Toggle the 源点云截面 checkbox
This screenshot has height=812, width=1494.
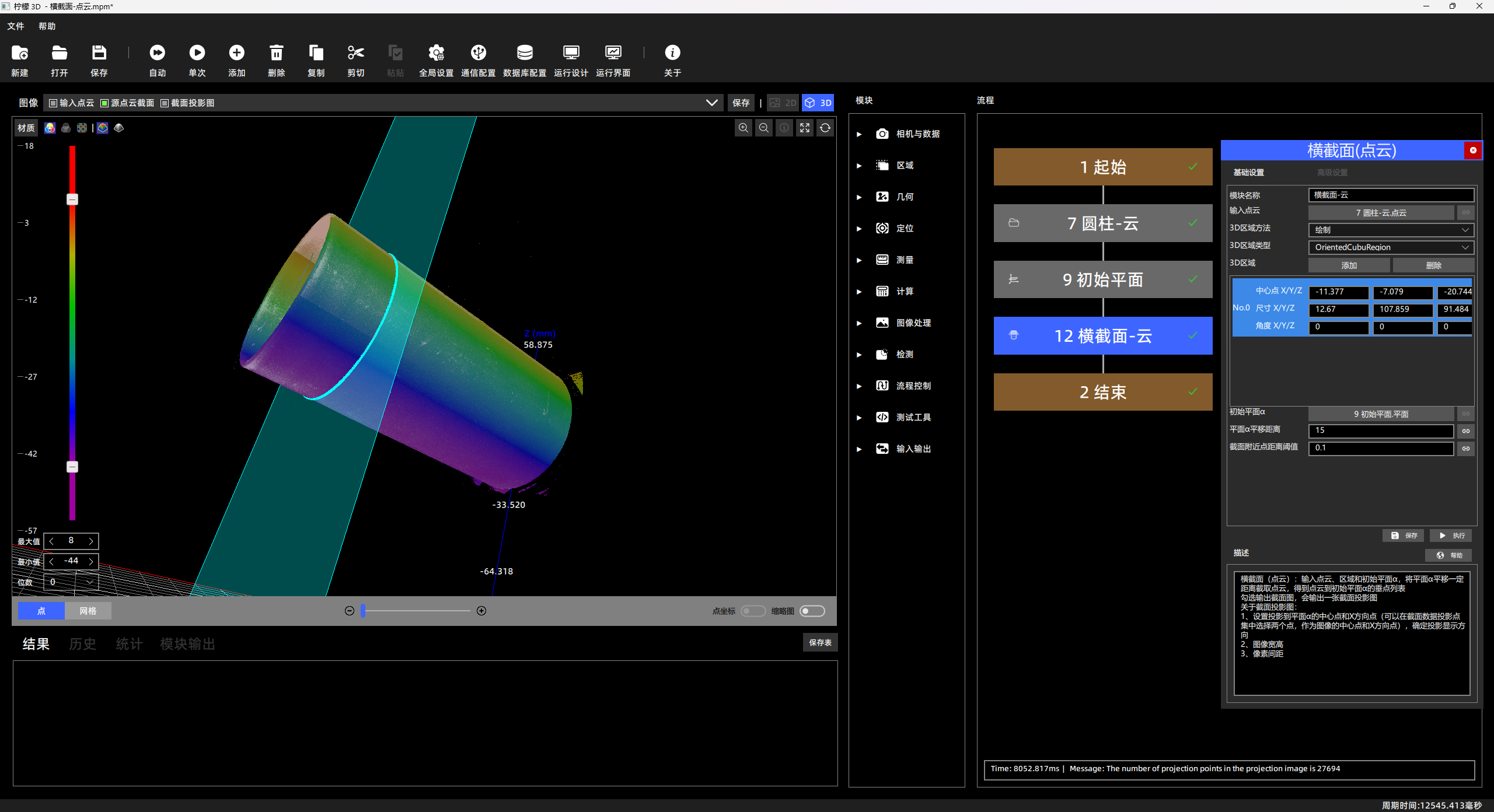(104, 103)
